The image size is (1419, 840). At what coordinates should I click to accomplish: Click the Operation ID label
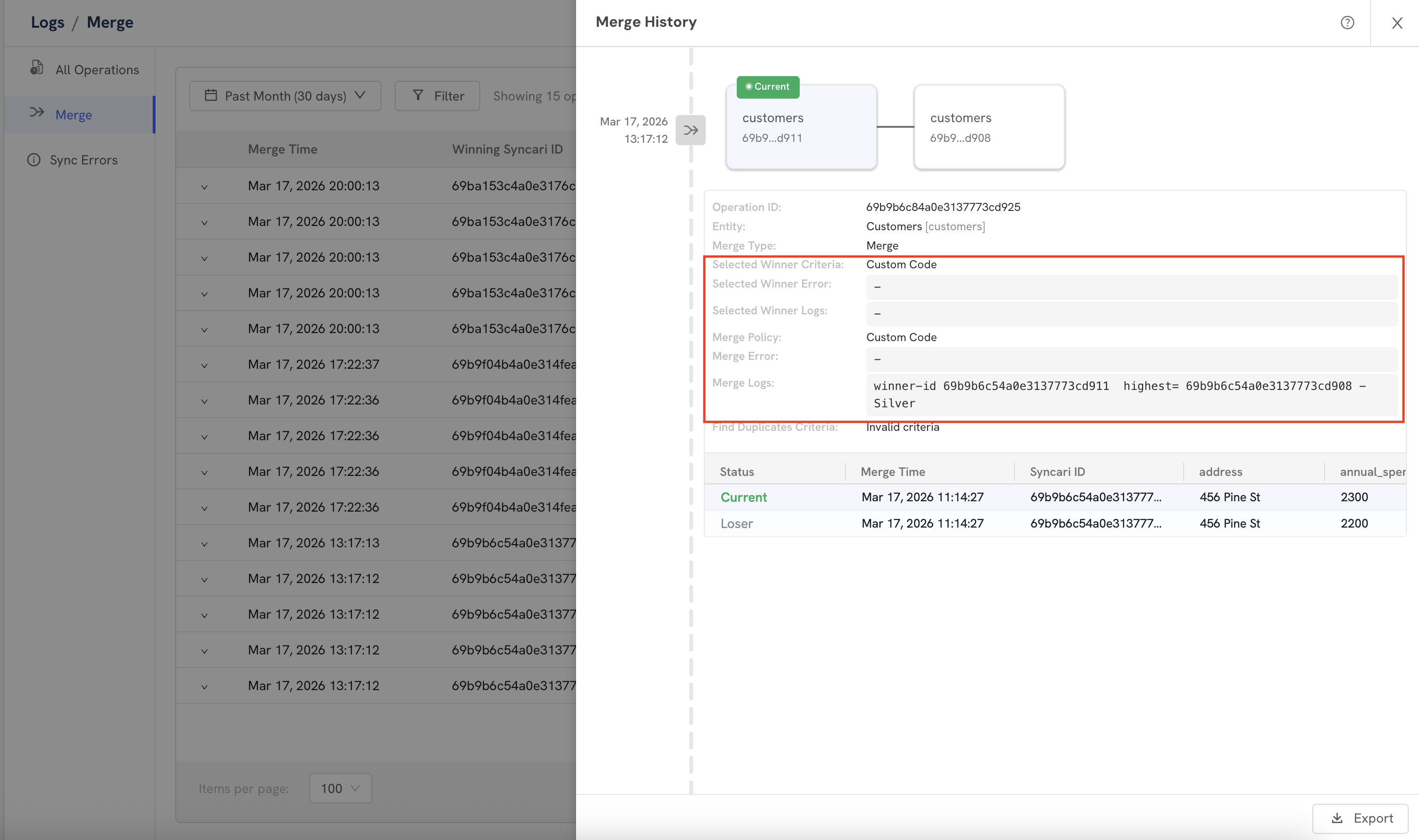746,207
